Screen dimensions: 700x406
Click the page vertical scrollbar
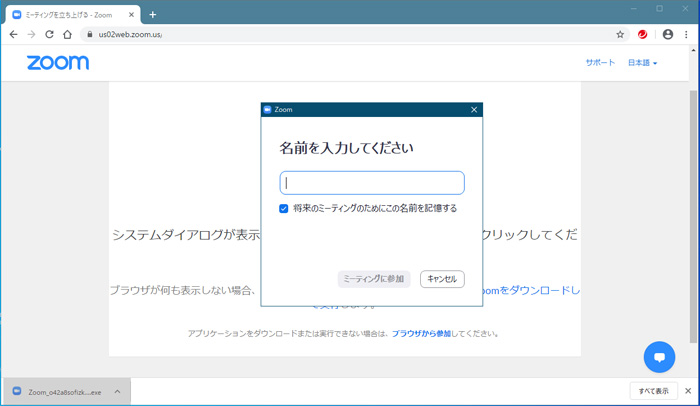click(x=693, y=217)
